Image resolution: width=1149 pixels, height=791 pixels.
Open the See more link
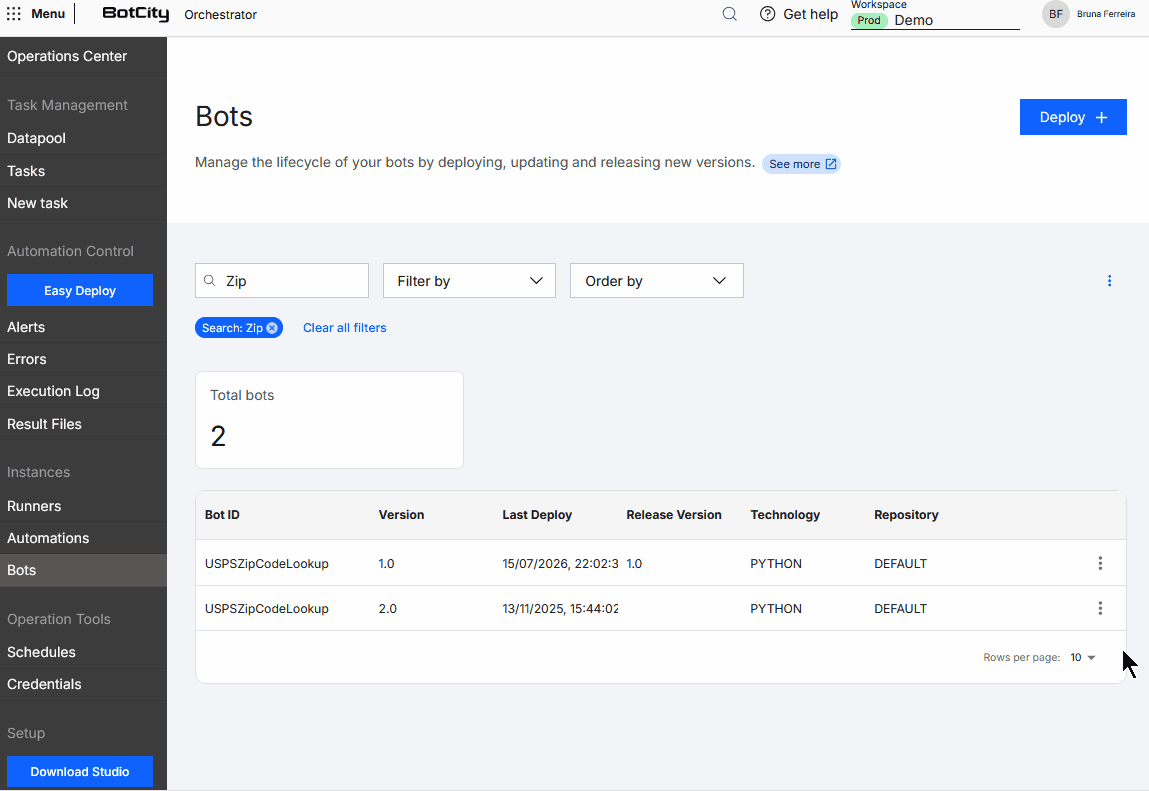tap(801, 164)
